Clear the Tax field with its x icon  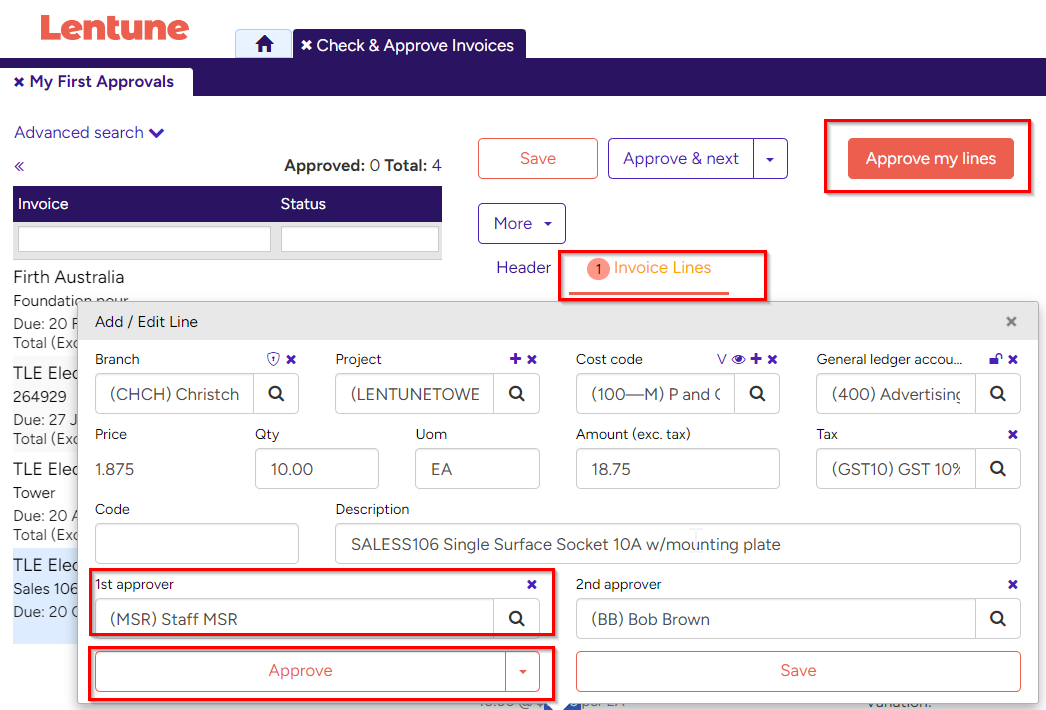click(1012, 434)
